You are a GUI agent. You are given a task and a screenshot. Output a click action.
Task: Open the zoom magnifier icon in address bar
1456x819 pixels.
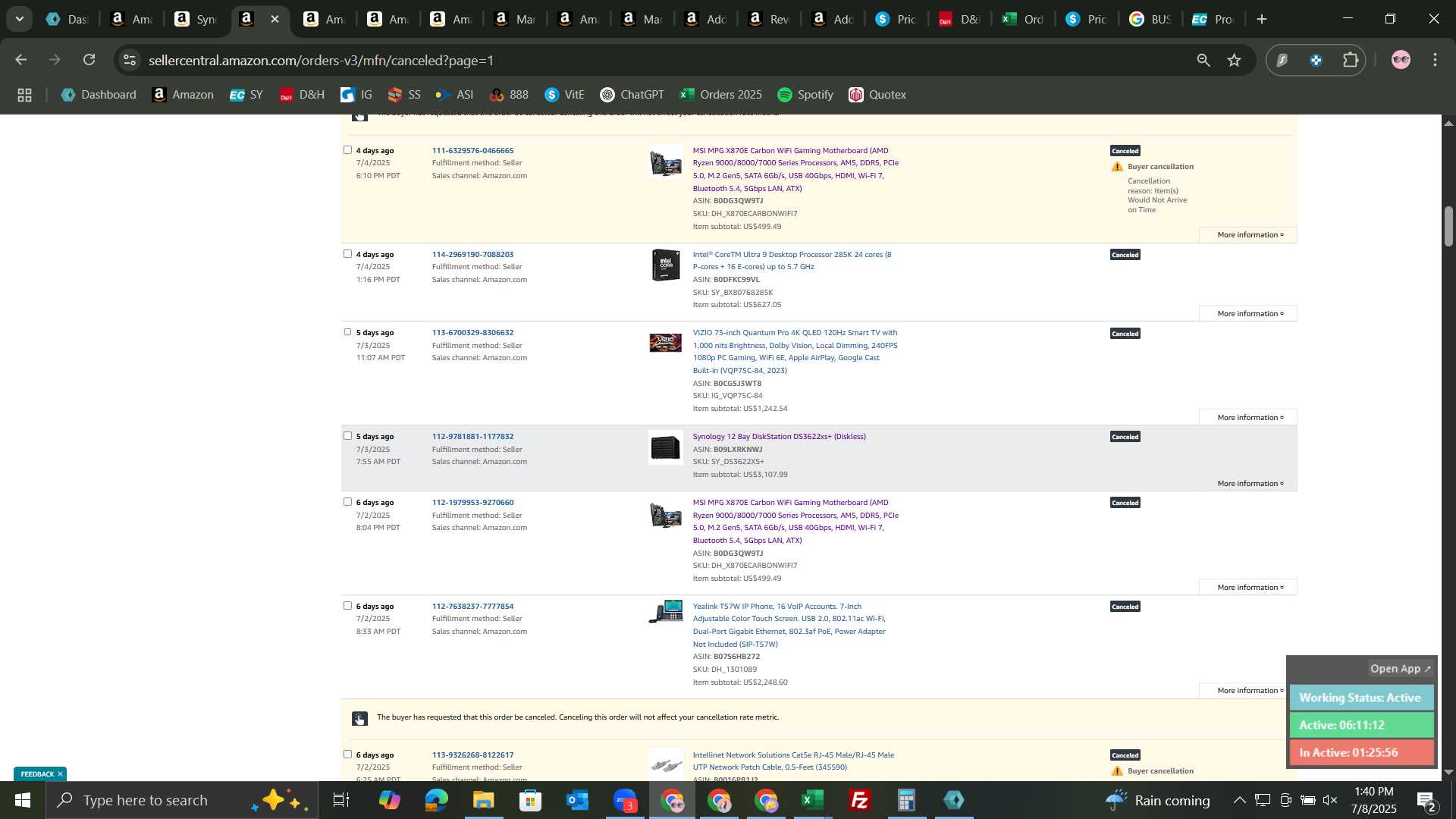[1203, 60]
